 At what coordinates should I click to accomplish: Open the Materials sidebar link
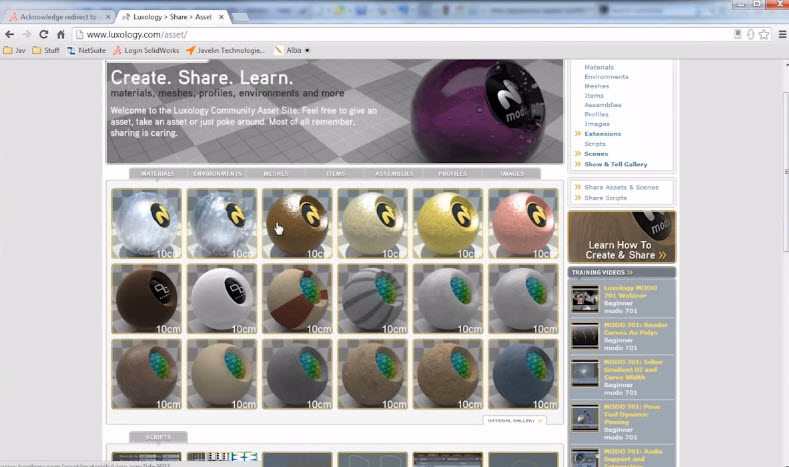click(599, 67)
